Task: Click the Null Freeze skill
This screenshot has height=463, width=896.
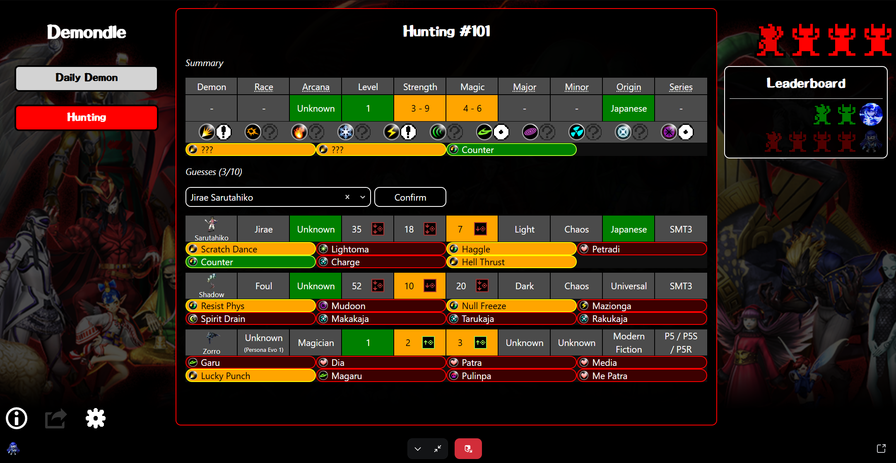Action: click(511, 306)
